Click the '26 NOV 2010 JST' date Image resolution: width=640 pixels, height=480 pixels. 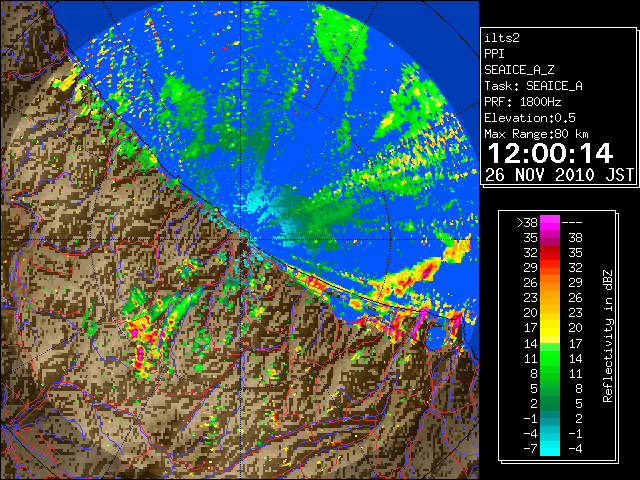[559, 175]
